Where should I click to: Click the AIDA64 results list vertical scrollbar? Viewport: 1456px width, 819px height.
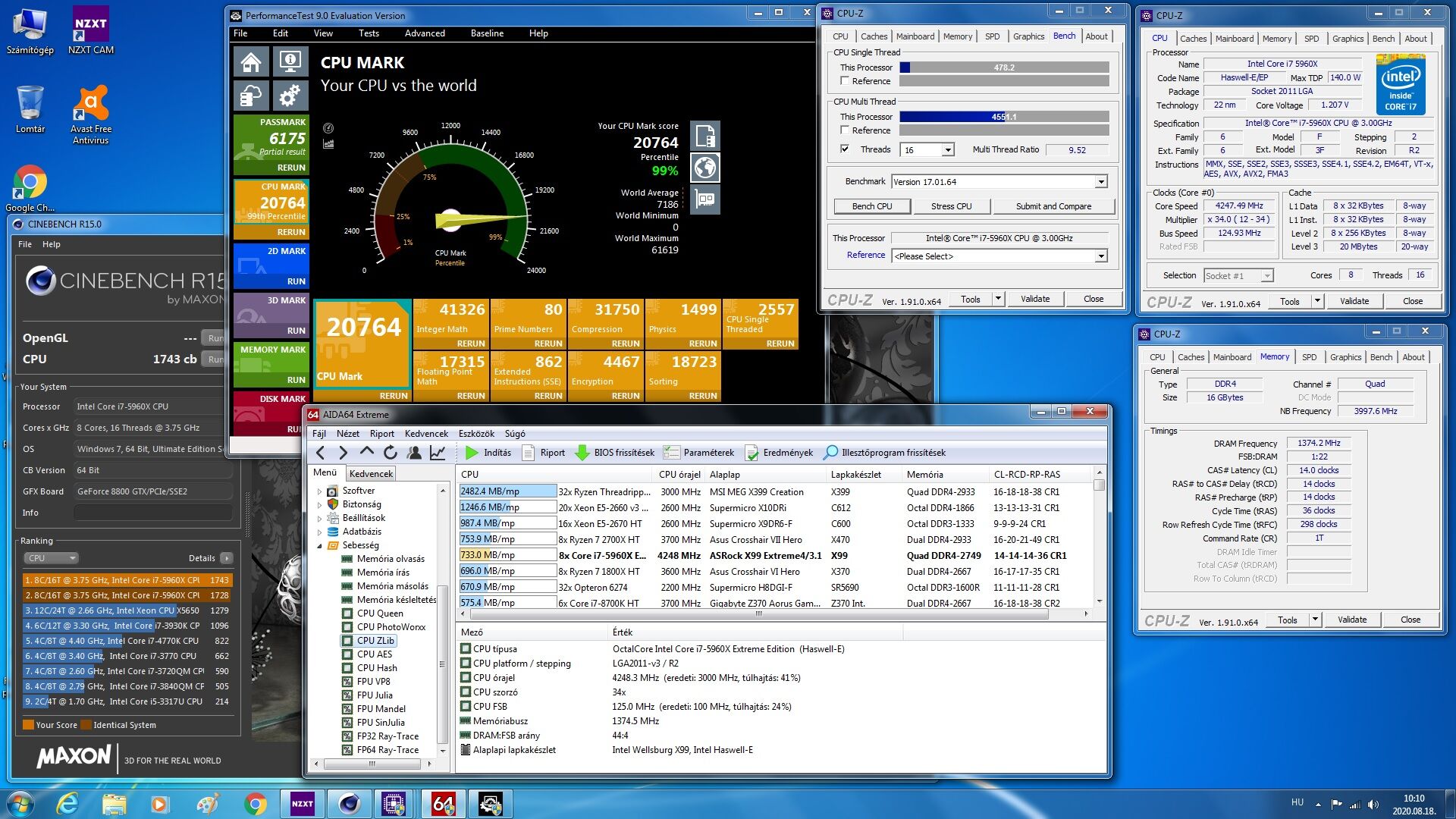1099,538
